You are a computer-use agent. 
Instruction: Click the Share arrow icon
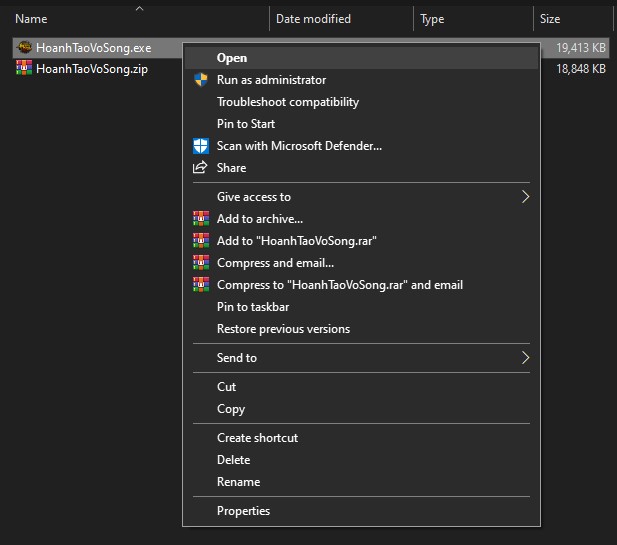coord(200,168)
